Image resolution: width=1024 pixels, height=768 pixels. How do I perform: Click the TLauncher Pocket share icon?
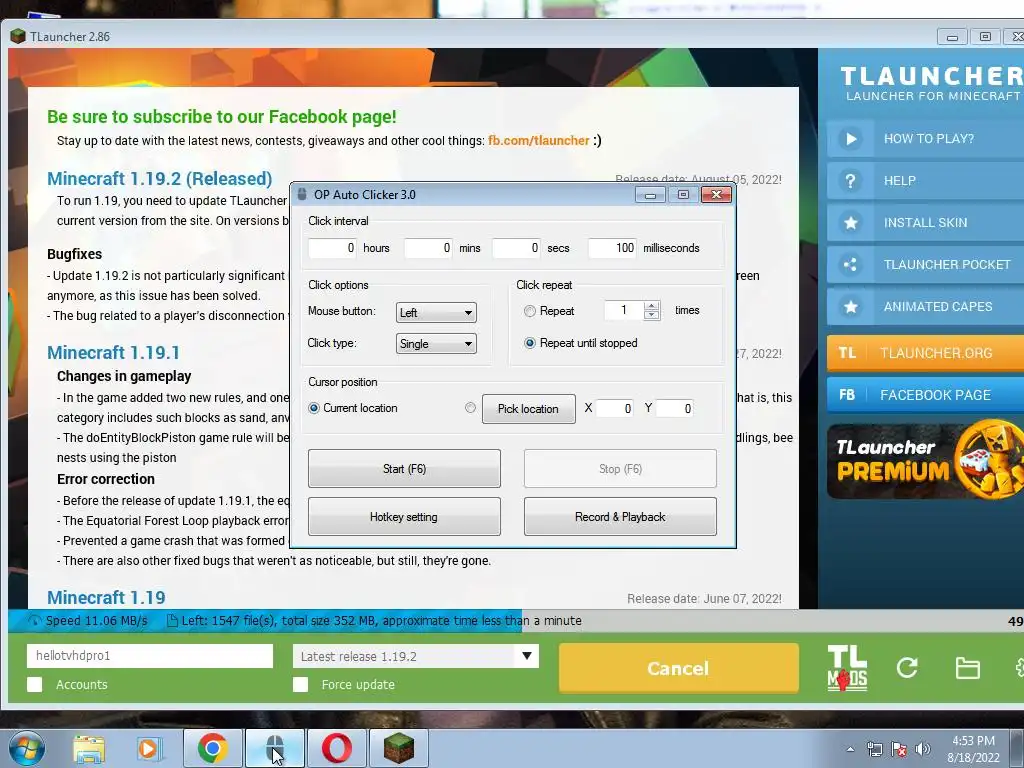click(x=850, y=264)
